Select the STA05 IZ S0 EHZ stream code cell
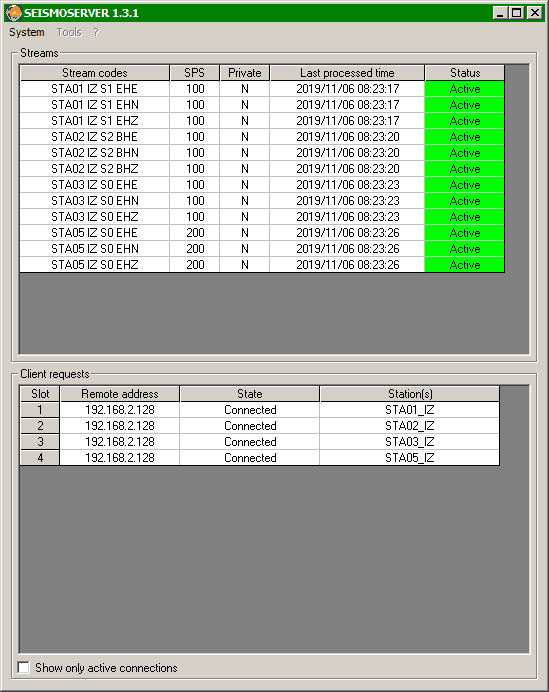 (94, 265)
